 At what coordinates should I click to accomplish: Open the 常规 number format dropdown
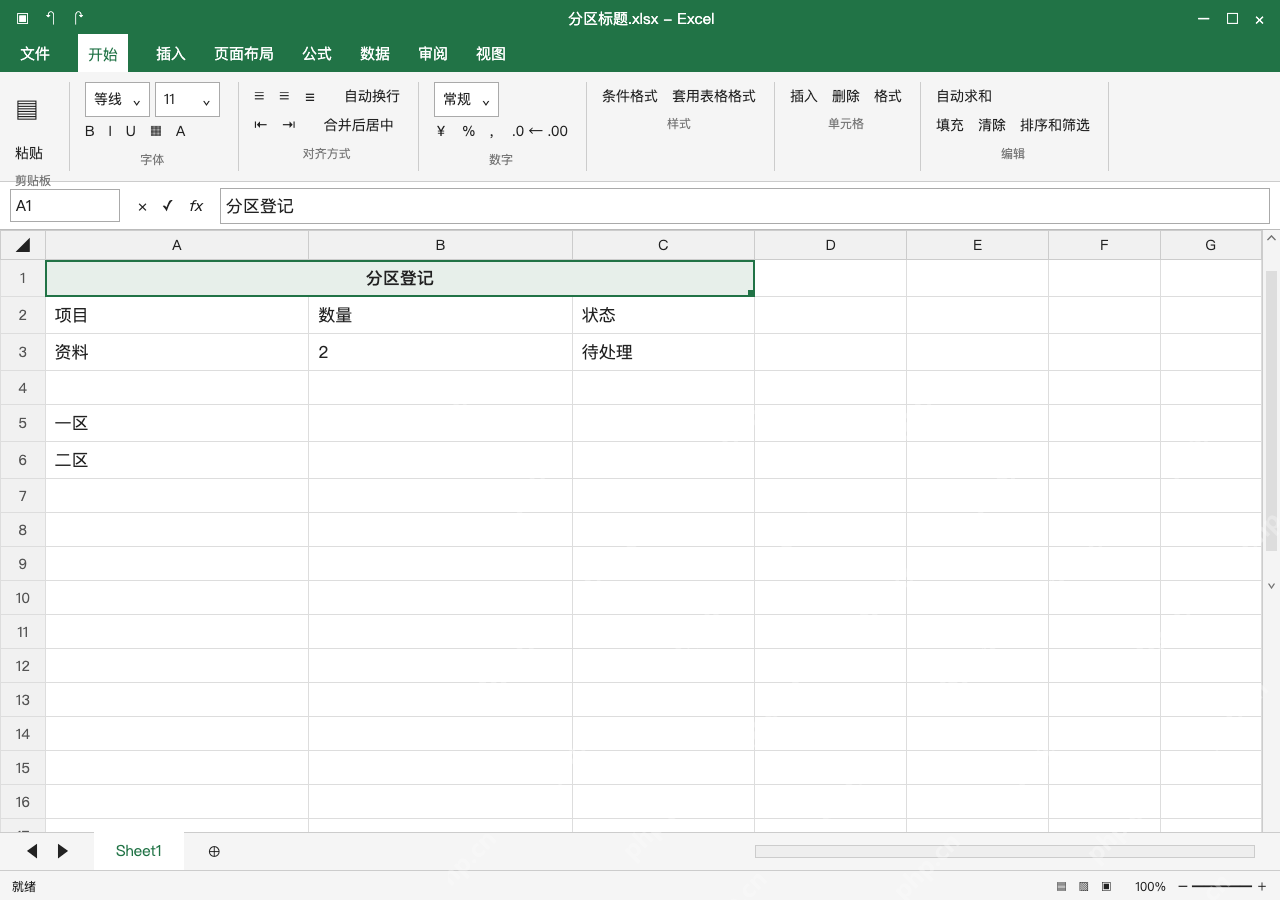pyautogui.click(x=466, y=100)
